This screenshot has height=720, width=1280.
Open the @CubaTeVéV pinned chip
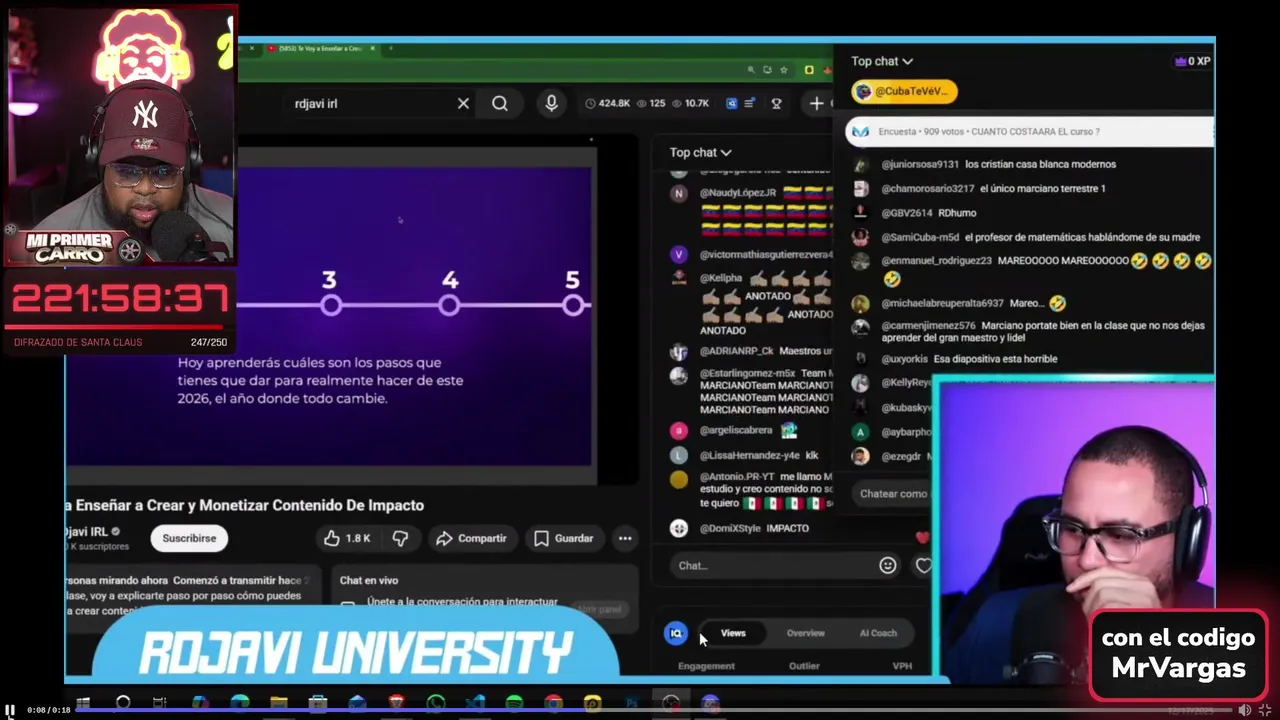[x=905, y=91]
